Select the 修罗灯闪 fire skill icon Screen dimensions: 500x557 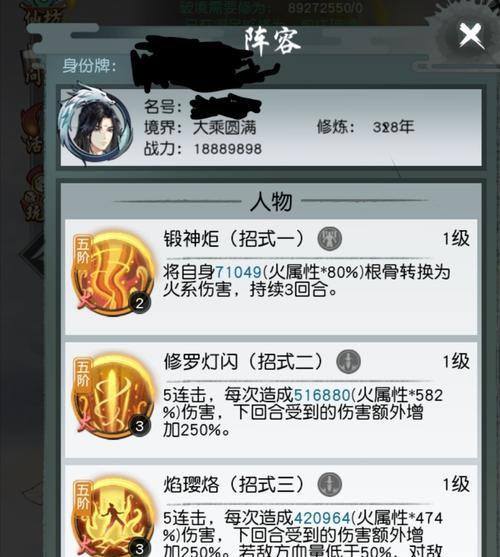tap(113, 396)
